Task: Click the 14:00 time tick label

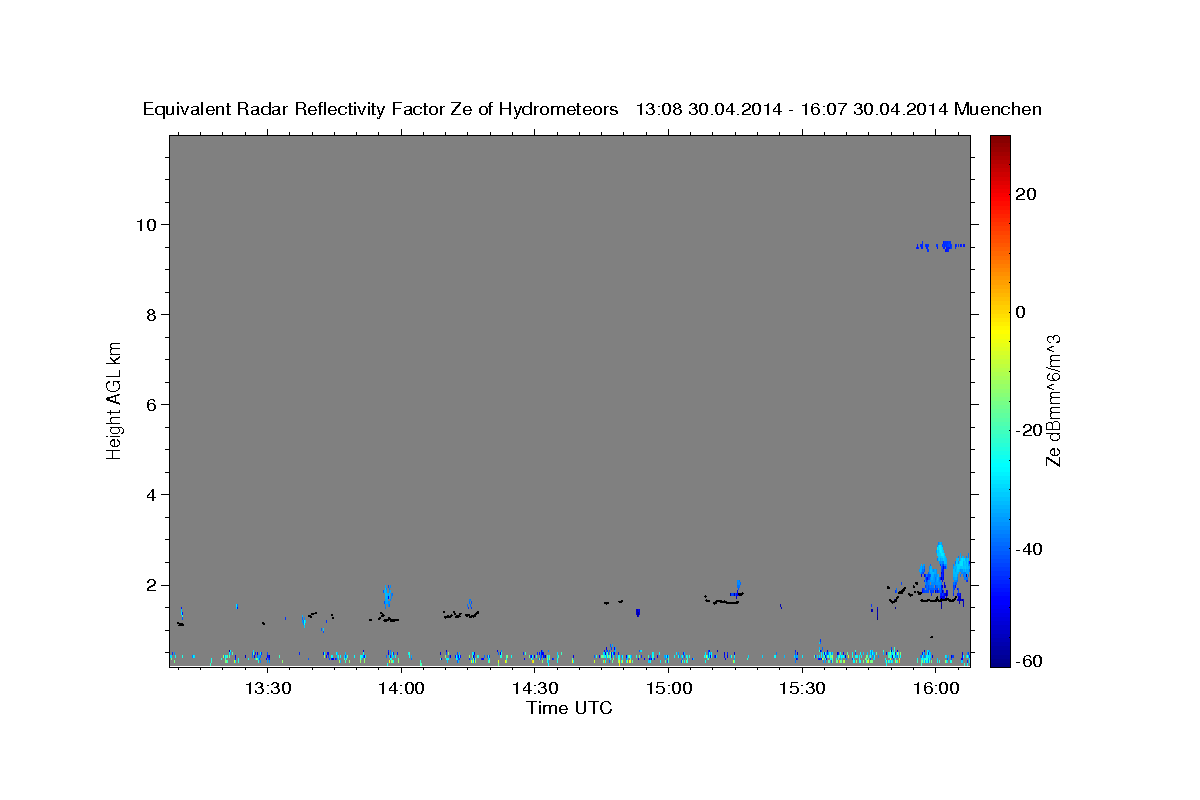Action: (402, 689)
